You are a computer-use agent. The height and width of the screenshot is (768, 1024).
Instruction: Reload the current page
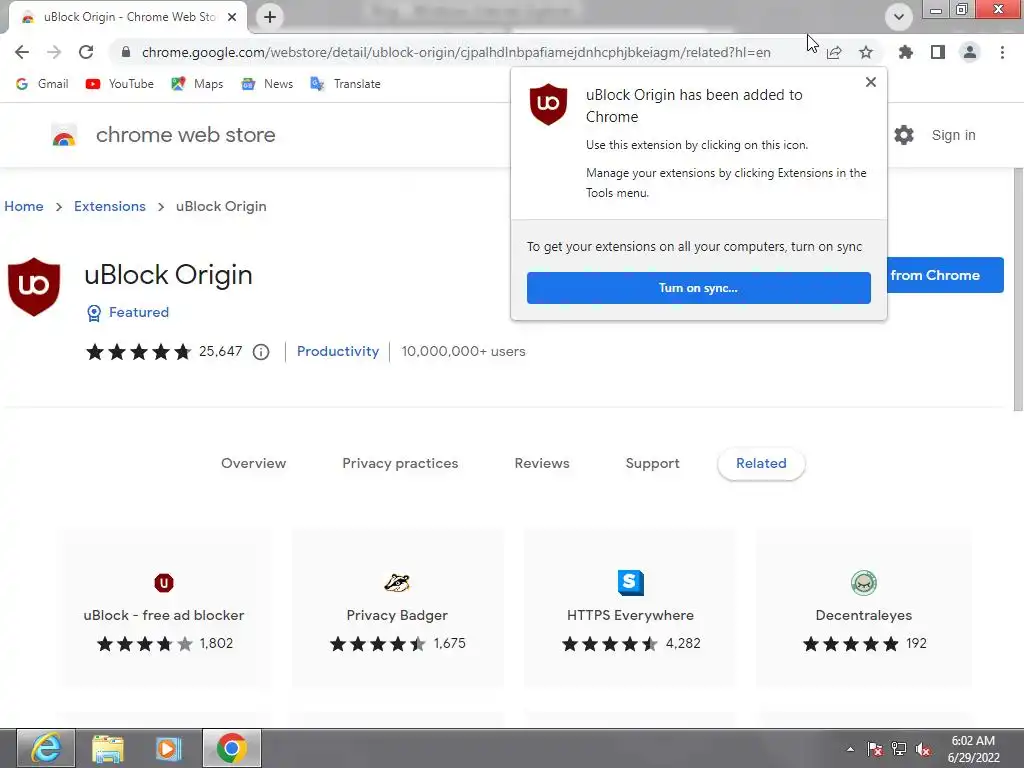tap(86, 52)
